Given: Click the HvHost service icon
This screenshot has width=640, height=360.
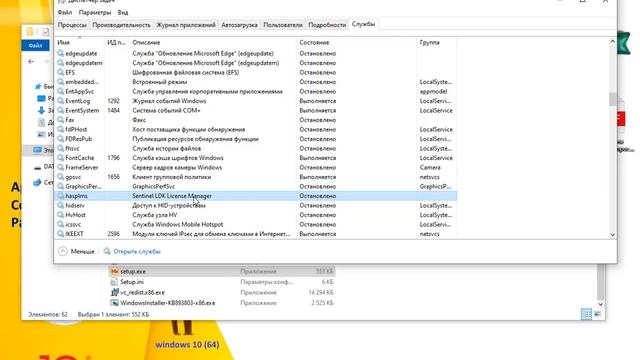Looking at the screenshot, I should click(x=60, y=215).
